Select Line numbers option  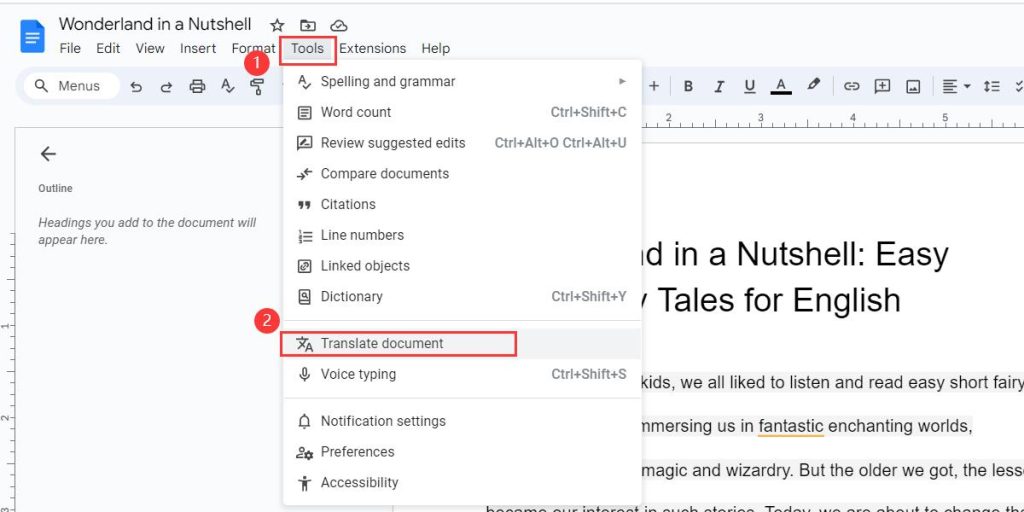tap(462, 235)
